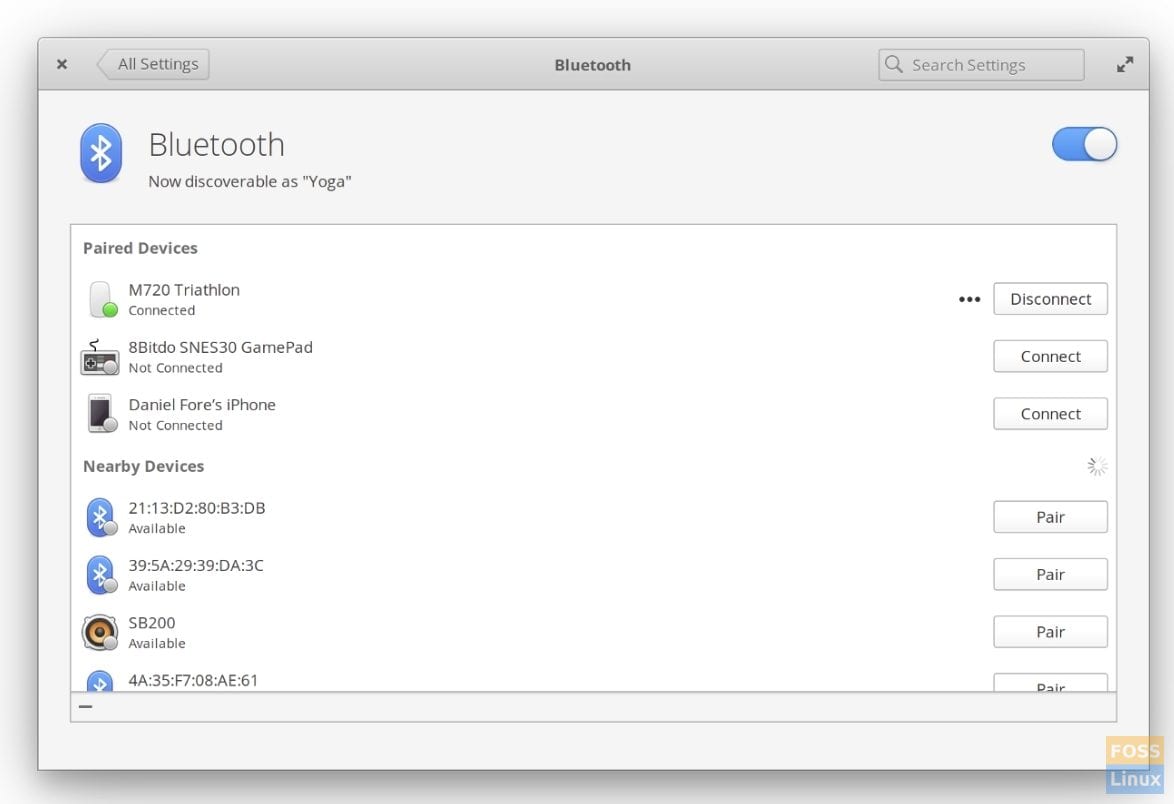The height and width of the screenshot is (804, 1174).
Task: Click the 21:13:D2:80:B3:DB address text
Action: coord(197,508)
